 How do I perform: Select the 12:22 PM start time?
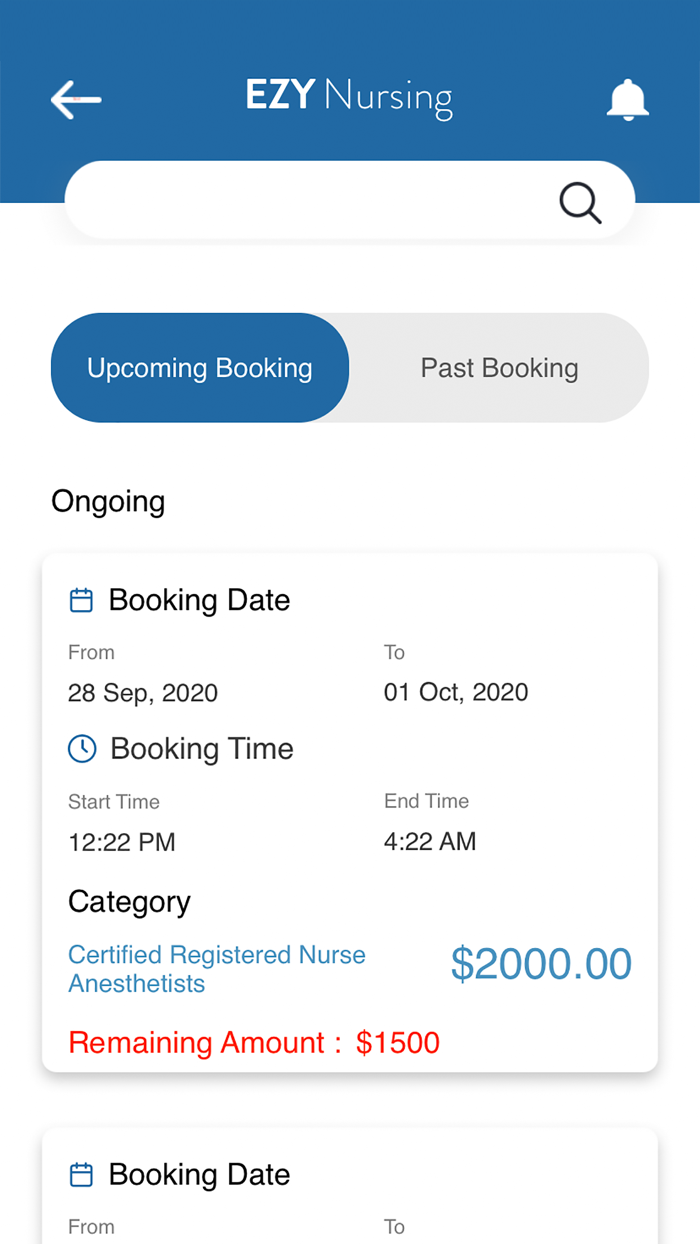(122, 842)
